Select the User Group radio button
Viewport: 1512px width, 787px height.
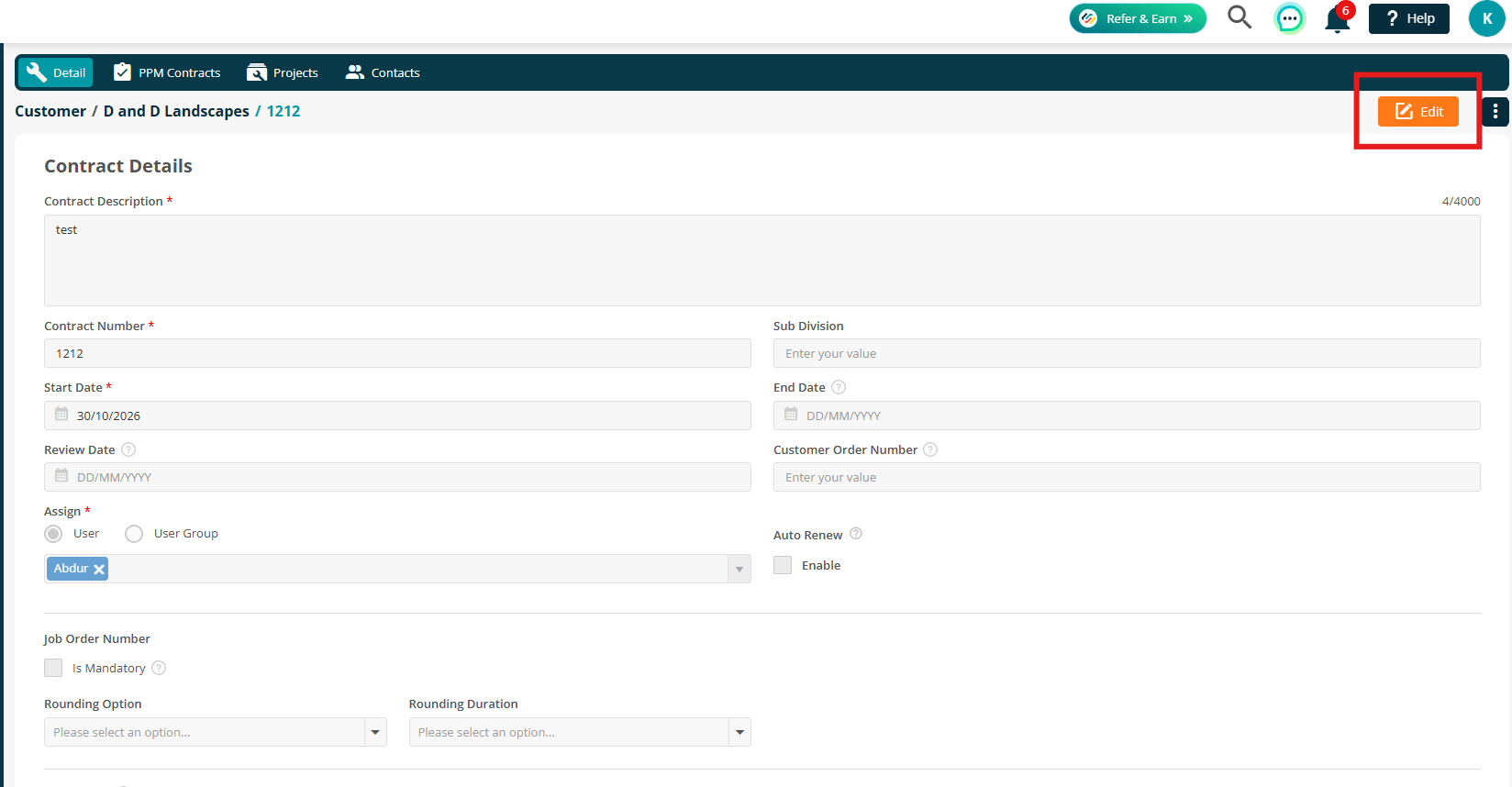coord(134,534)
